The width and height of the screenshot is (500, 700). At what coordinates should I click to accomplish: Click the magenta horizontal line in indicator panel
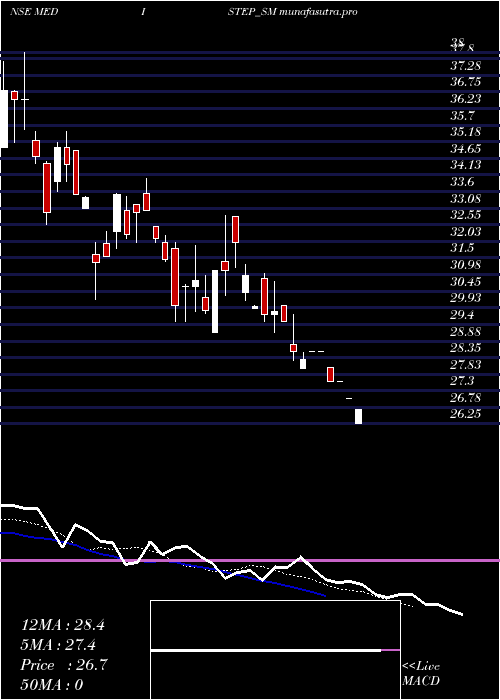[x=250, y=560]
